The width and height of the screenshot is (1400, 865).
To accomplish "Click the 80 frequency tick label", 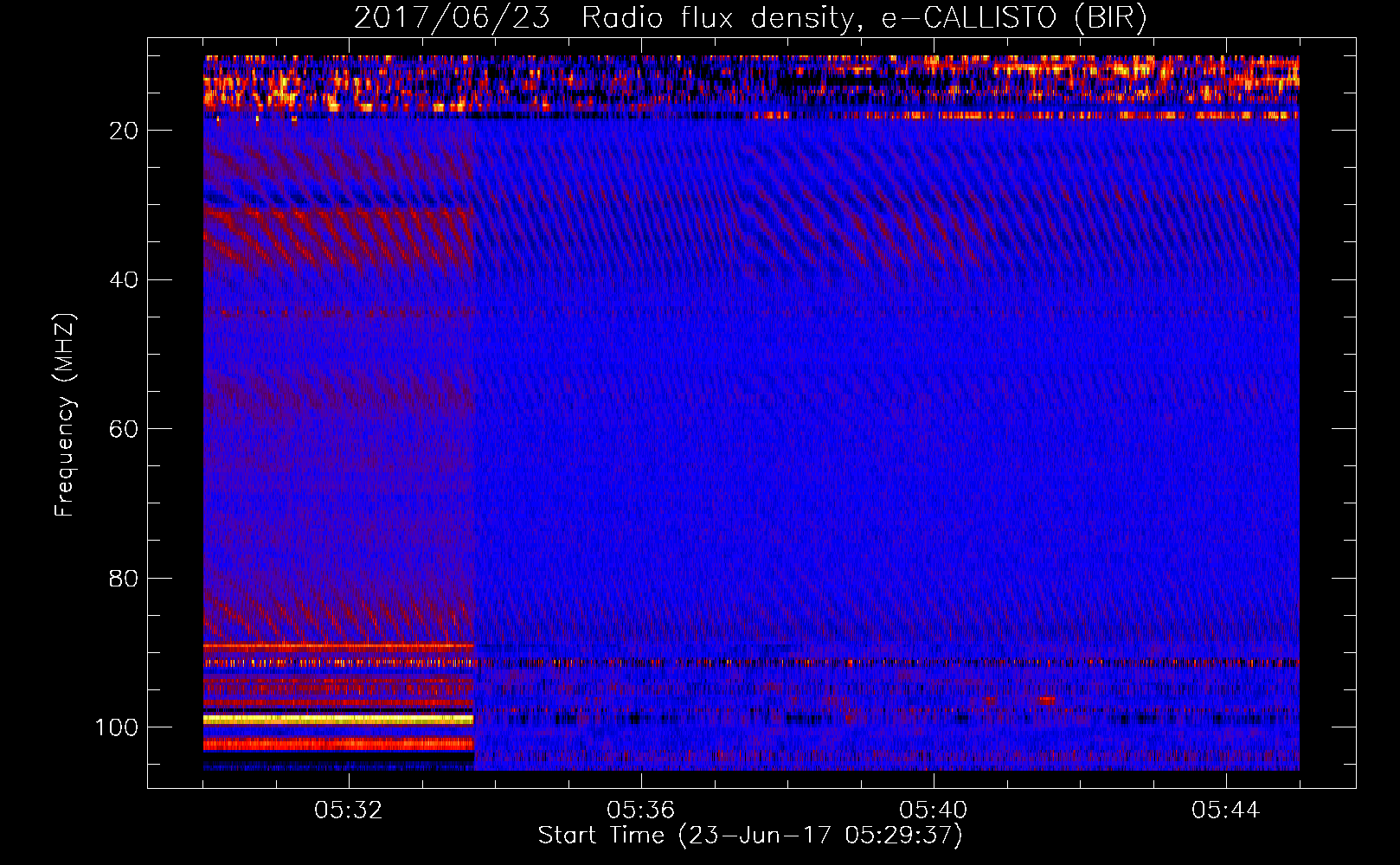I will coord(124,578).
